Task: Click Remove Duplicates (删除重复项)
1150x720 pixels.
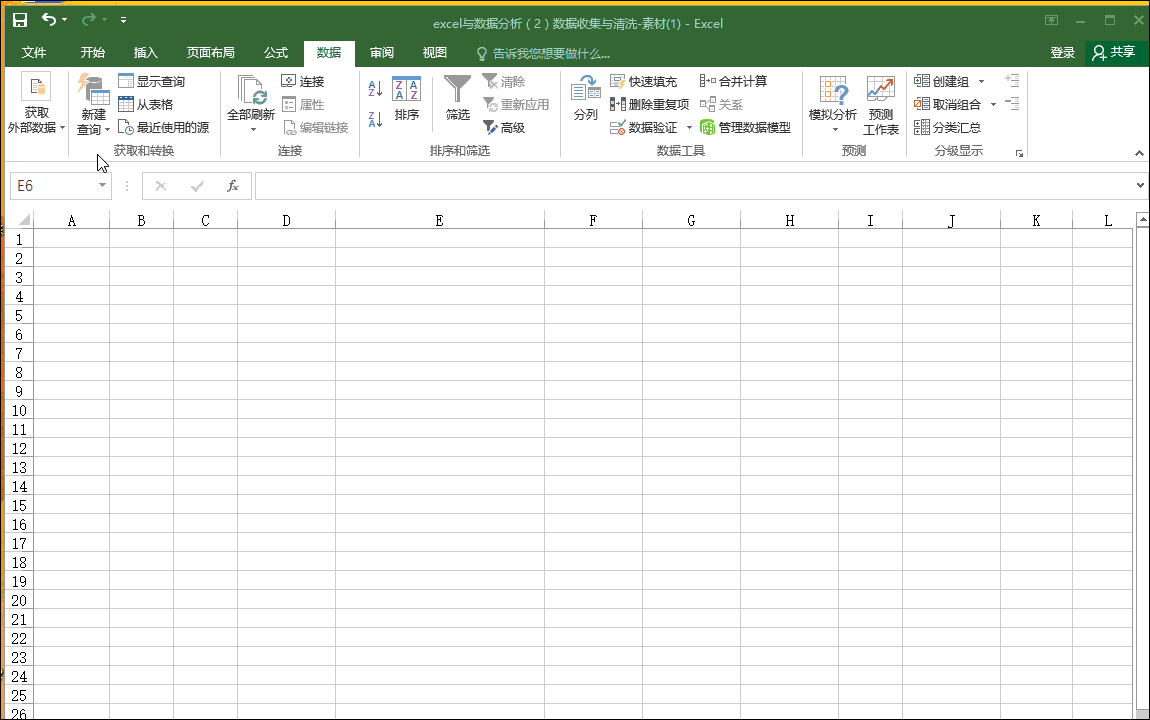Action: point(649,104)
